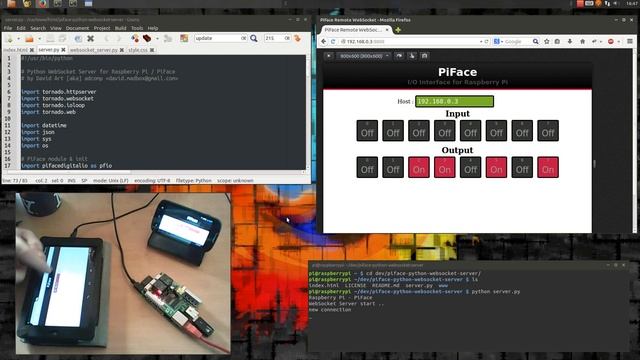Click Geany's Reload file icon

pyautogui.click(x=78, y=38)
